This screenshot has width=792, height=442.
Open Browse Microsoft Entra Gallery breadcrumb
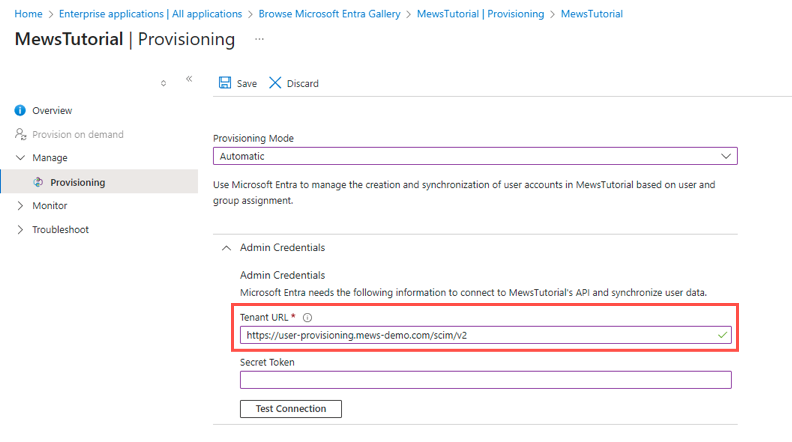(x=329, y=14)
